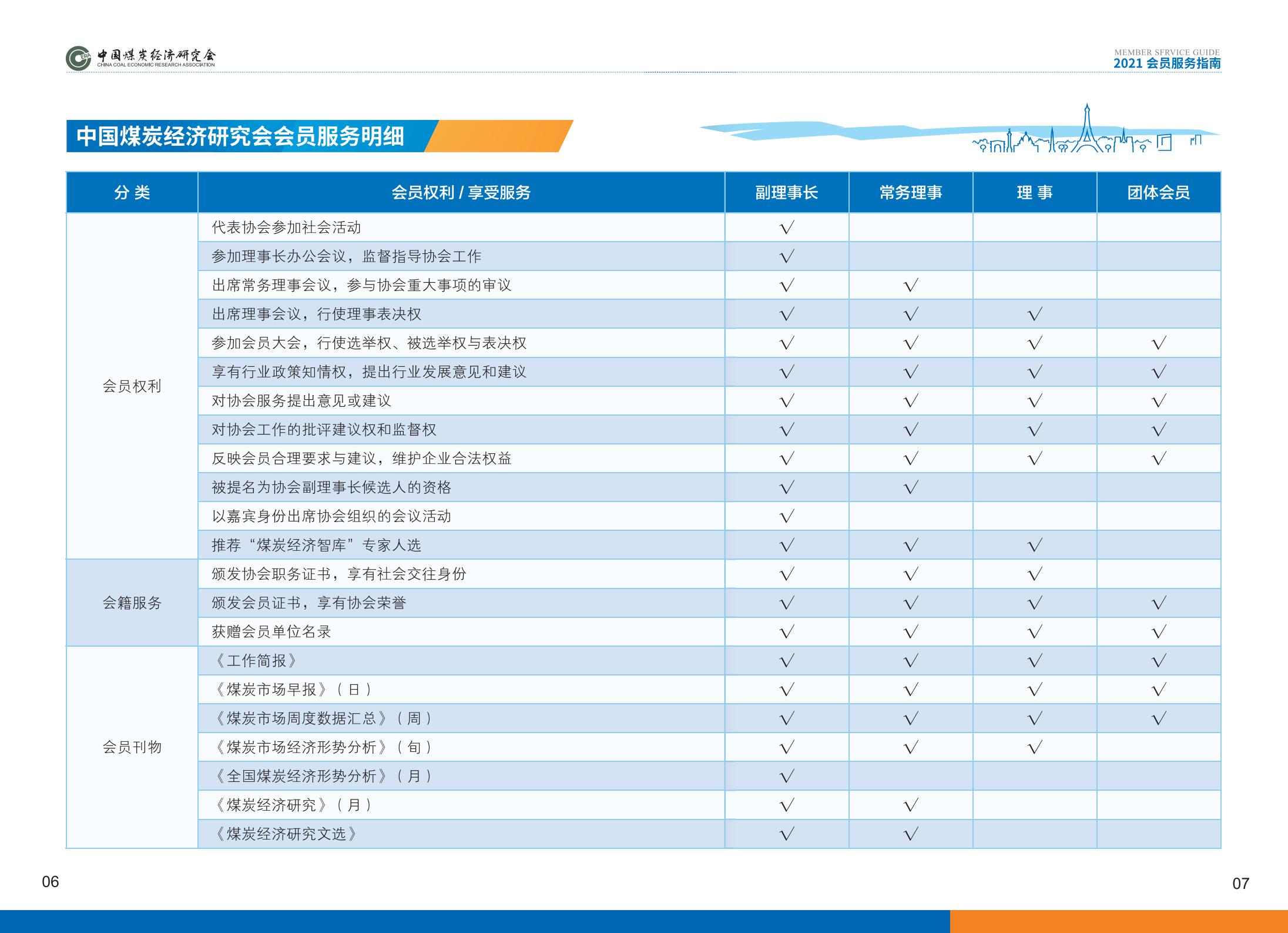This screenshot has height=933, width=1288.
Task: Click the row 代表协会参加社会活动
Action: [x=709, y=227]
